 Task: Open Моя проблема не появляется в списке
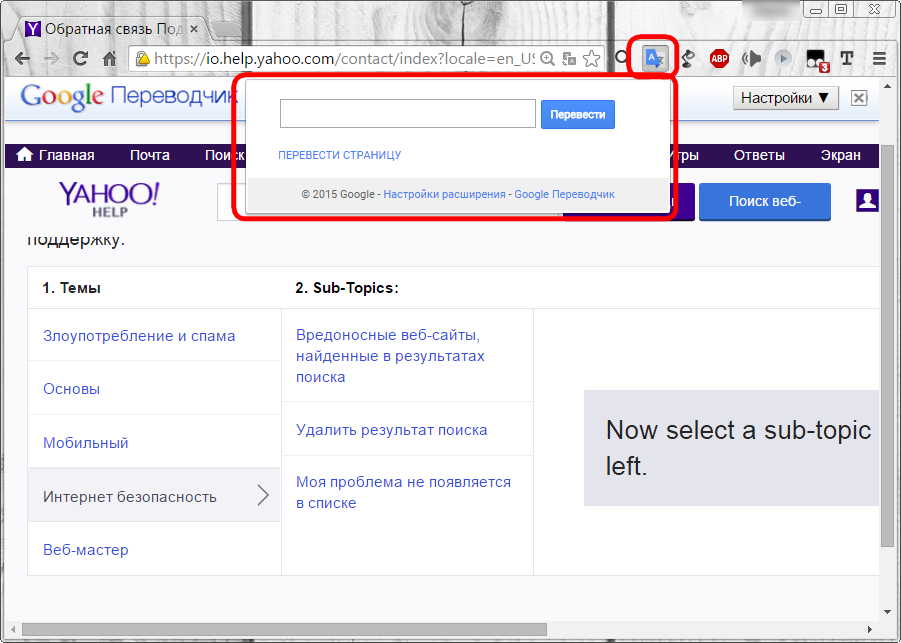[x=403, y=492]
